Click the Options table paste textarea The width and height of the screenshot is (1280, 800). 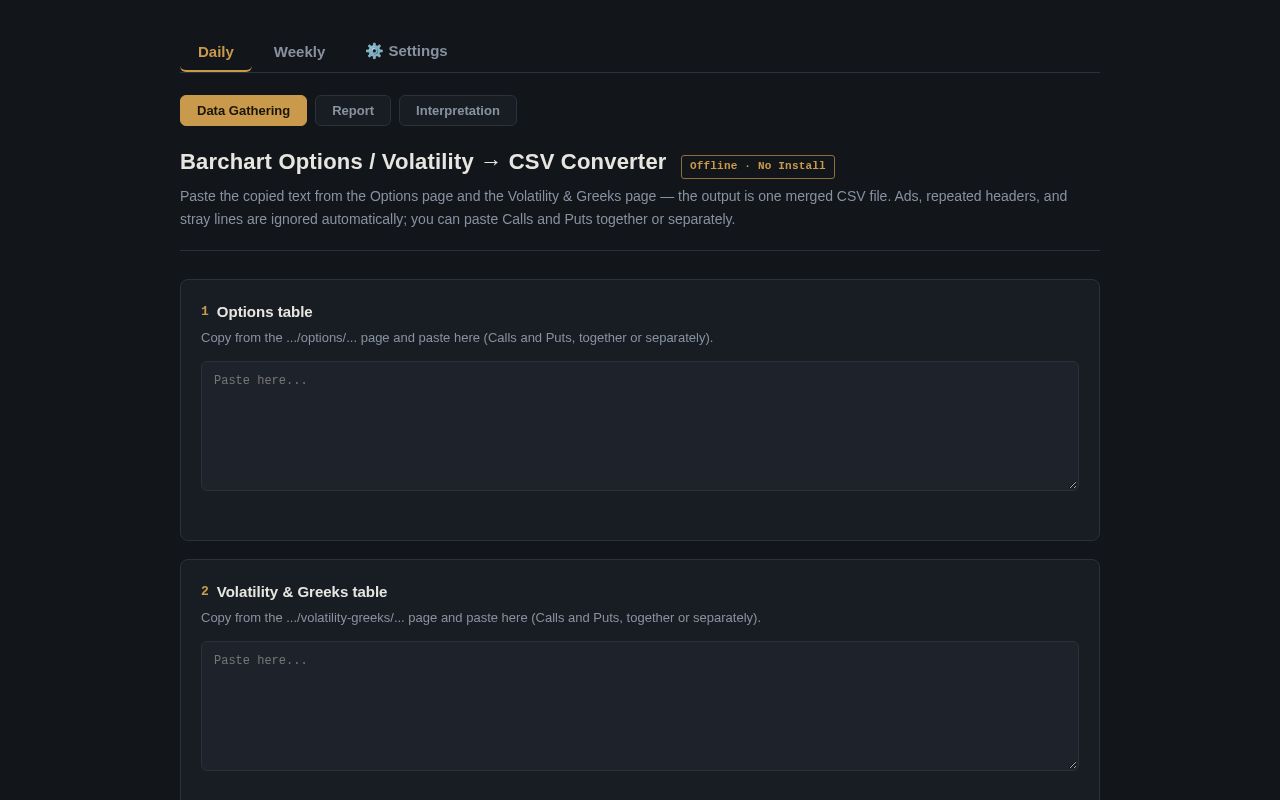tap(640, 426)
